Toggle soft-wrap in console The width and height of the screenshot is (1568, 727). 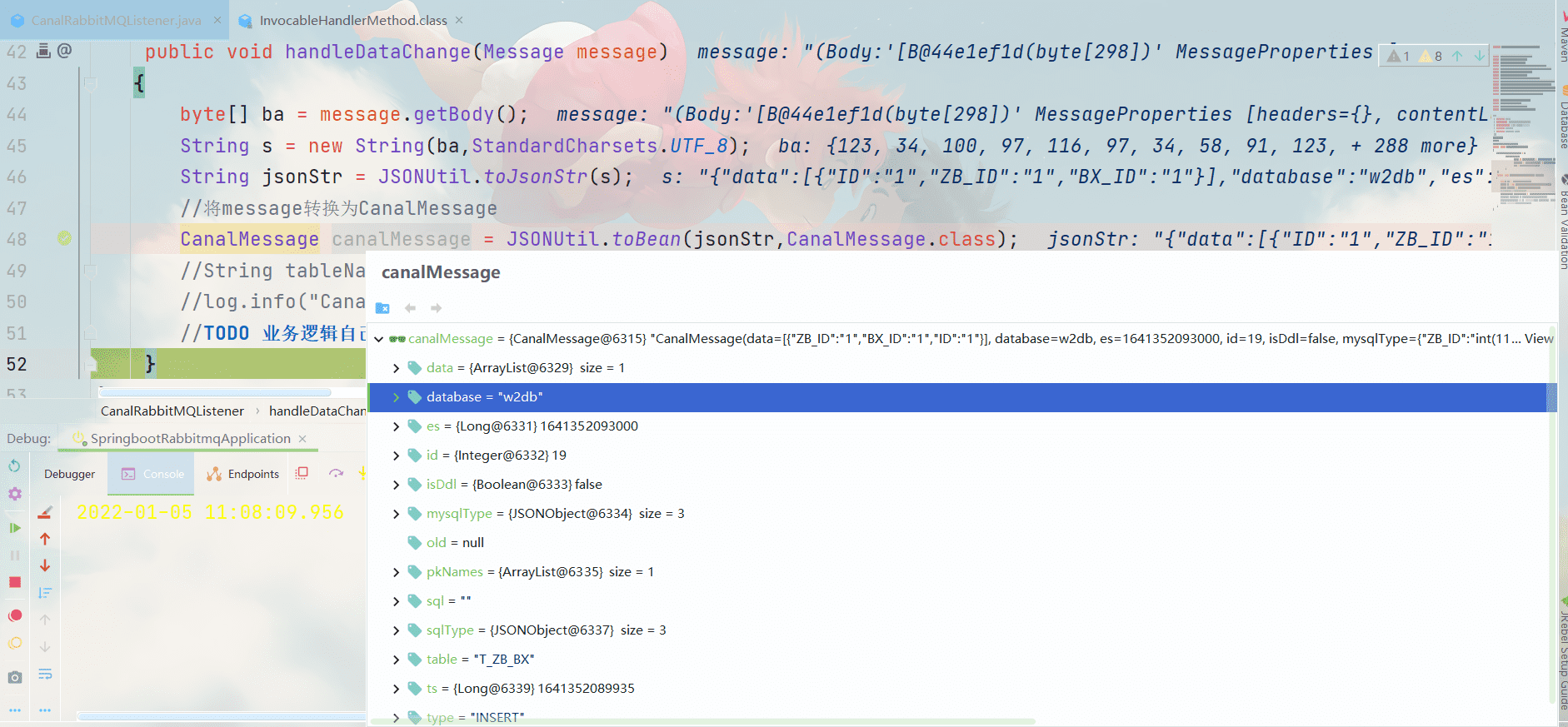(x=45, y=674)
